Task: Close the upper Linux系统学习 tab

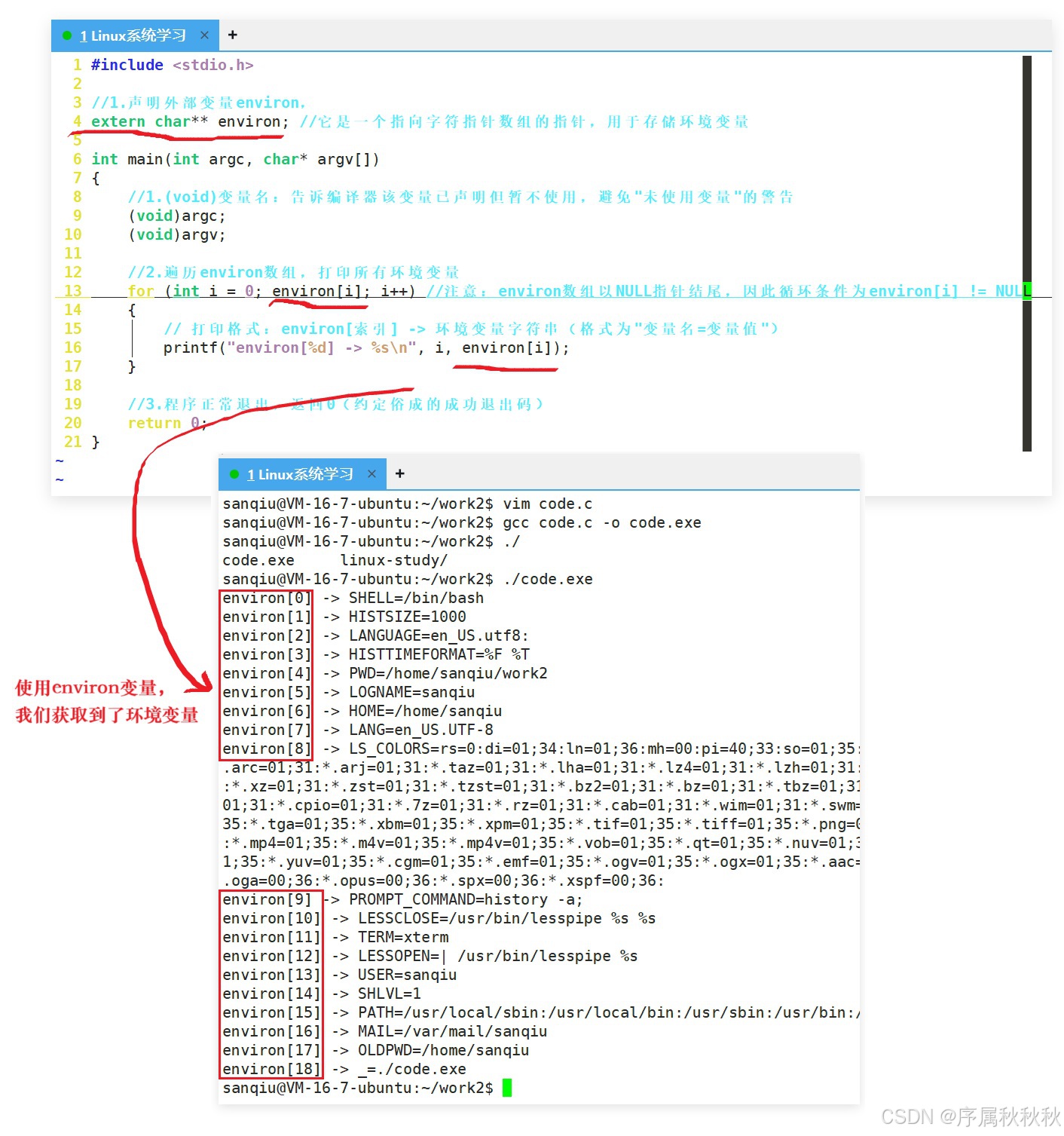Action: tap(204, 35)
